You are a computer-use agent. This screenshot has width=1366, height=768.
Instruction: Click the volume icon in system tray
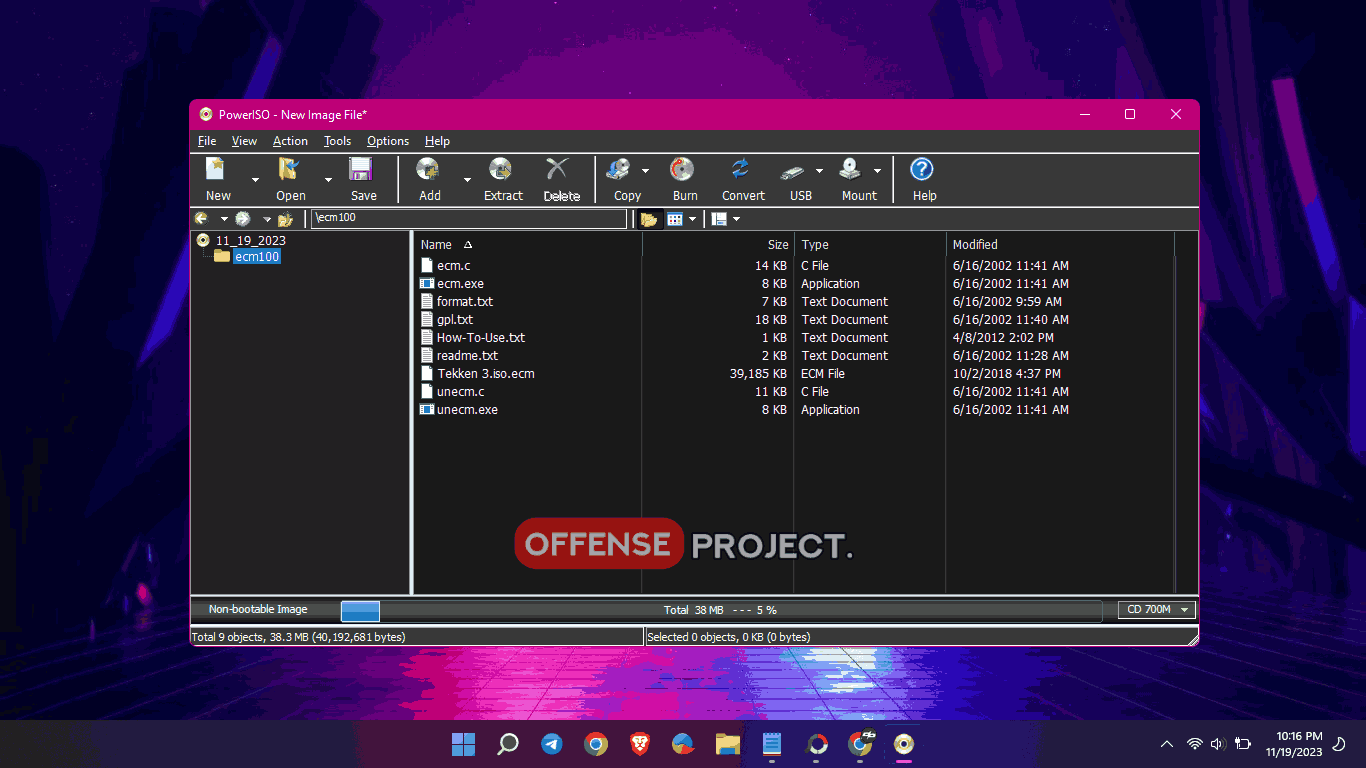coord(1218,744)
